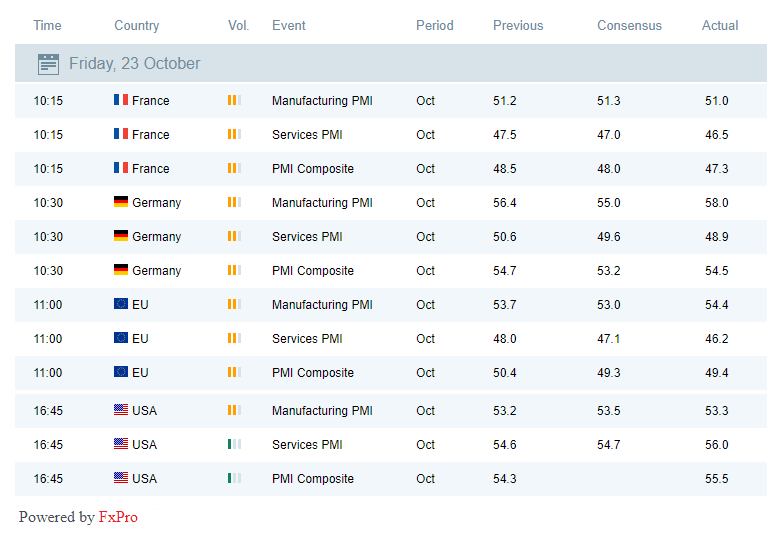Click the green volatility indicator for USA PMI Composite
This screenshot has width=767, height=533.
pos(234,478)
